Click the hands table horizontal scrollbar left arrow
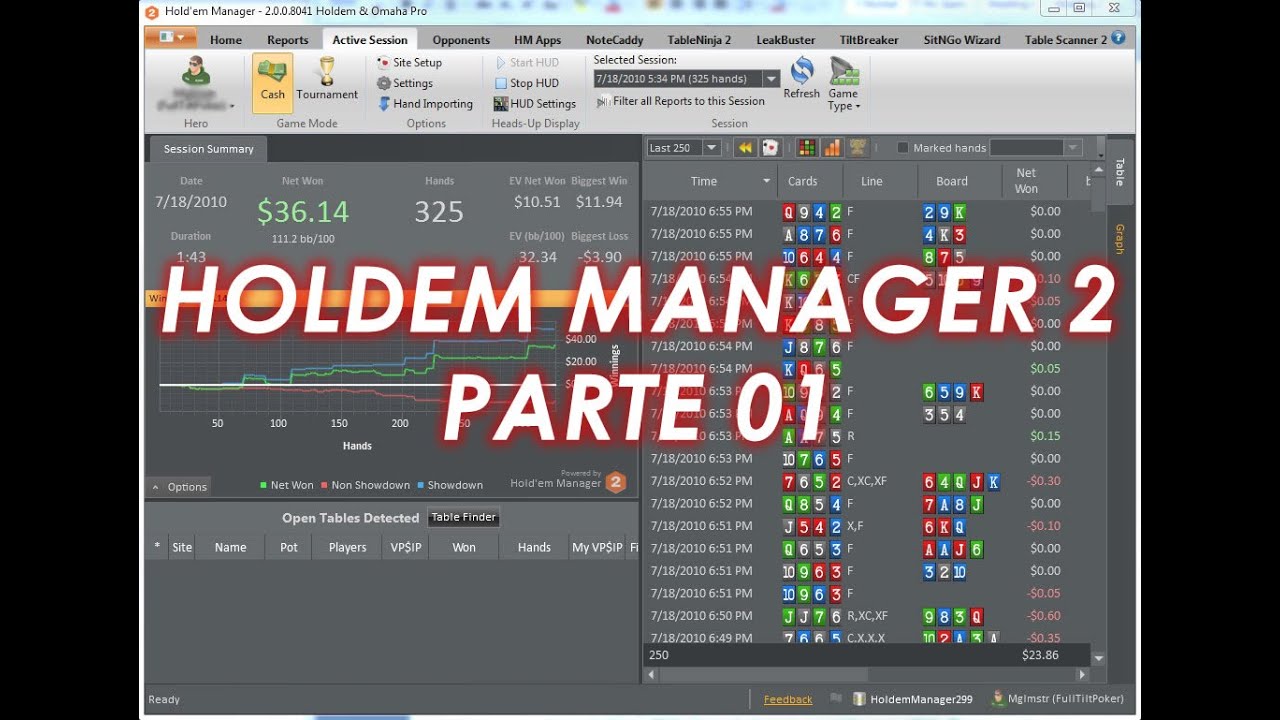This screenshot has width=1280, height=720. [653, 675]
